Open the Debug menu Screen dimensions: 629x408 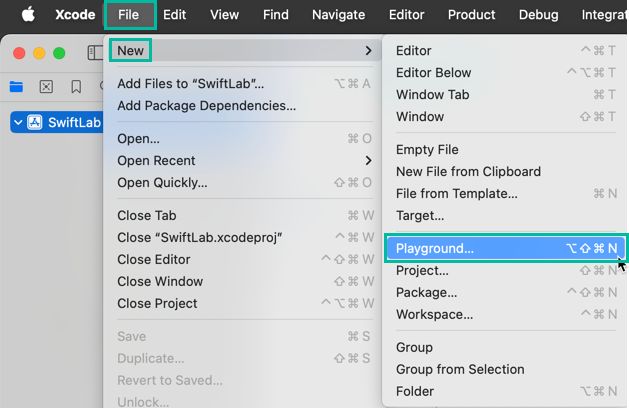[x=538, y=15]
